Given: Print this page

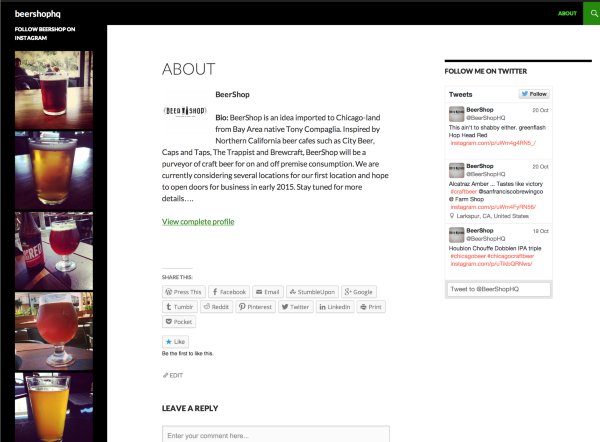Looking at the screenshot, I should click(372, 307).
